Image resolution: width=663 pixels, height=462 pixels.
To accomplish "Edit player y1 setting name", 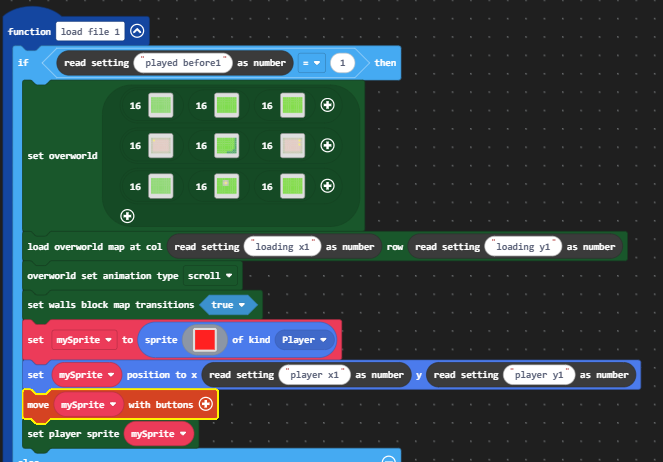I will pos(539,375).
